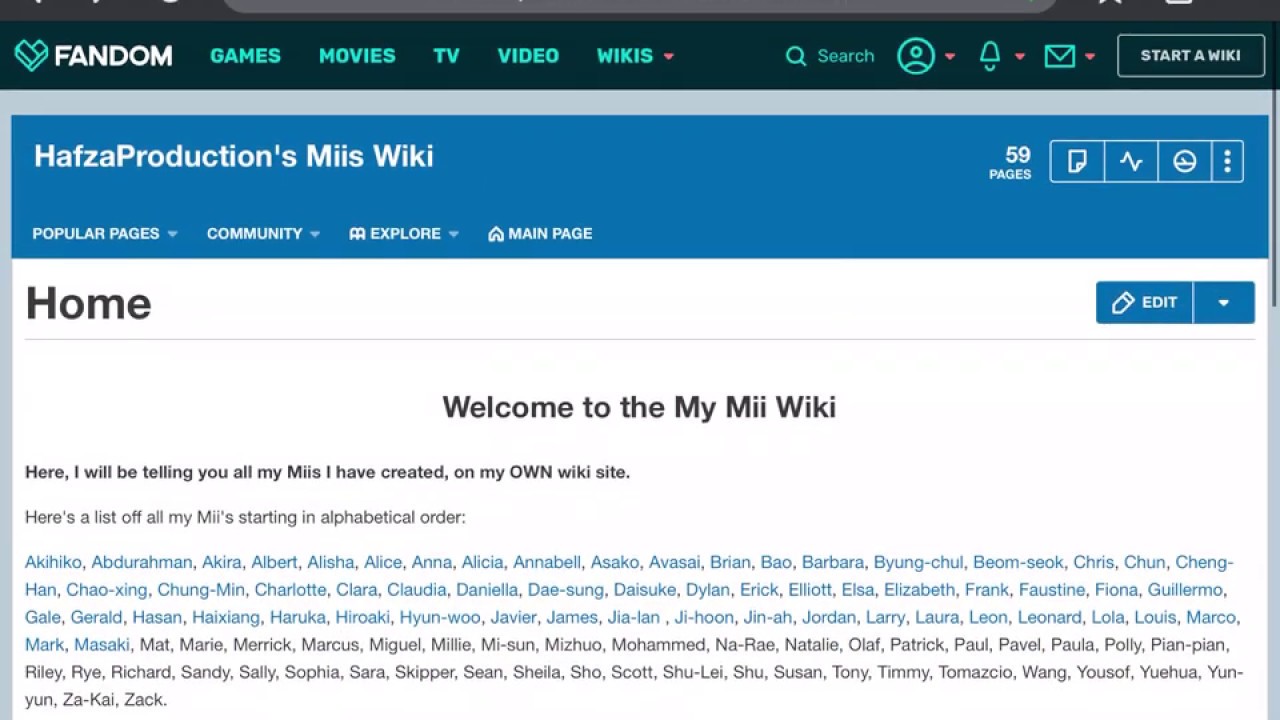
Task: Click the Edit page button
Action: pos(1145,302)
